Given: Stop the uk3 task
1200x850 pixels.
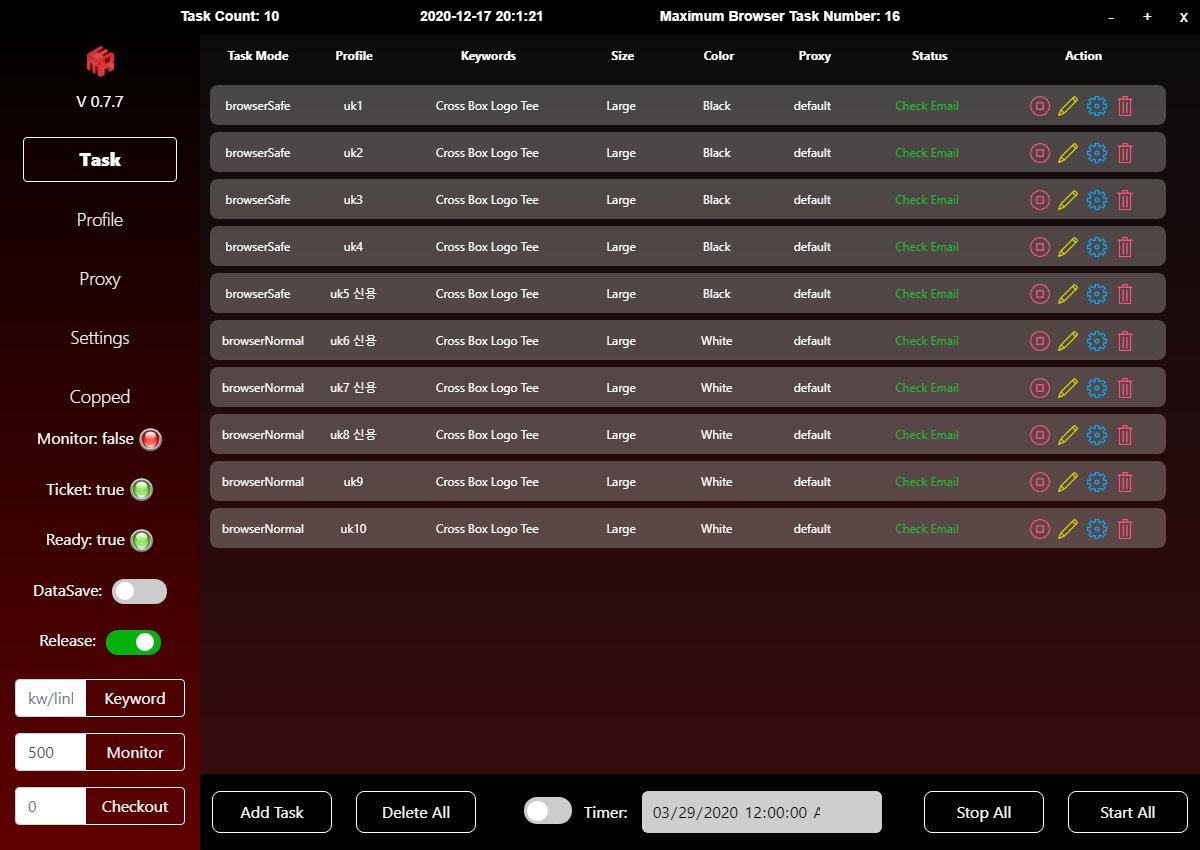Looking at the screenshot, I should (x=1040, y=200).
